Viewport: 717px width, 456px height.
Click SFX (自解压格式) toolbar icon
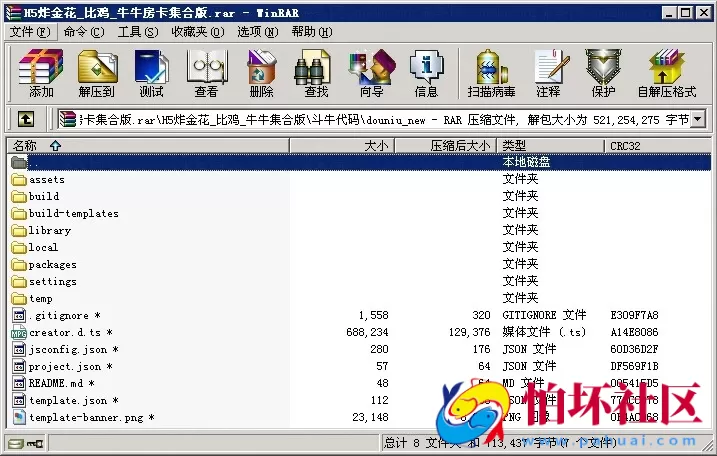click(667, 73)
